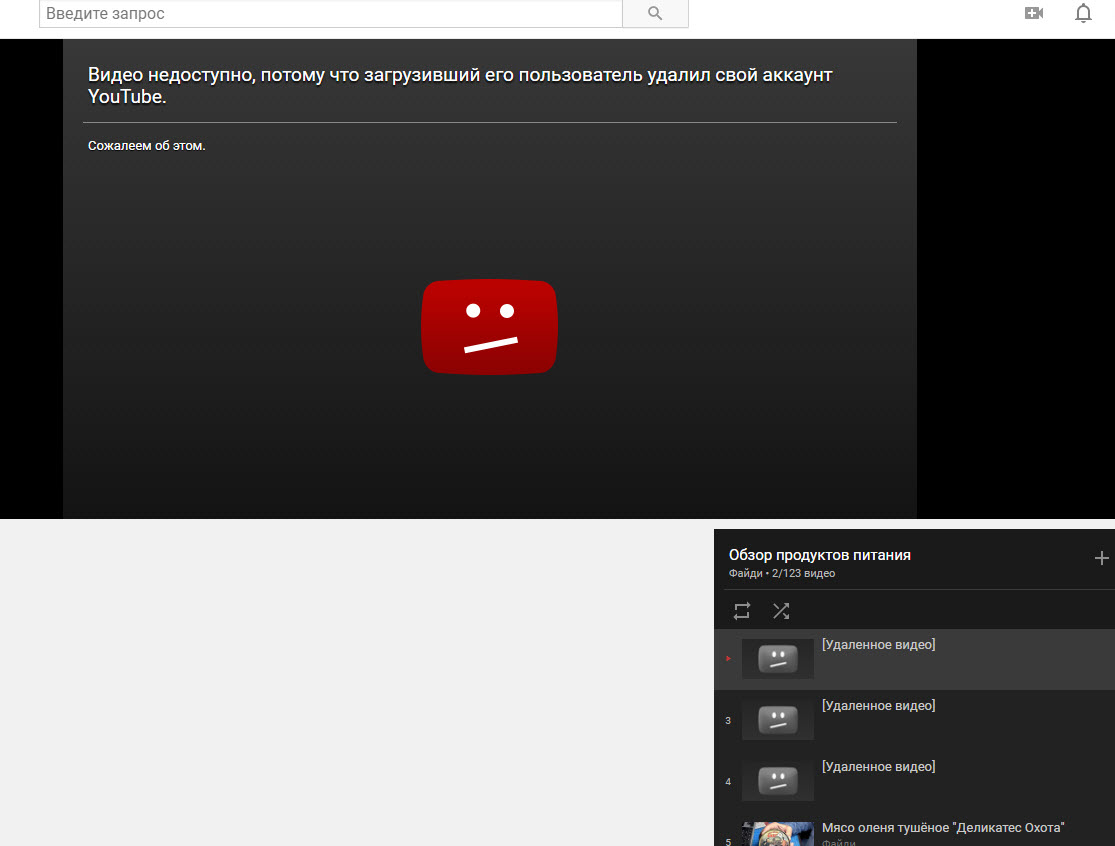Click thumbnail of the playing deleted video
The image size is (1115, 846).
pyautogui.click(x=778, y=658)
